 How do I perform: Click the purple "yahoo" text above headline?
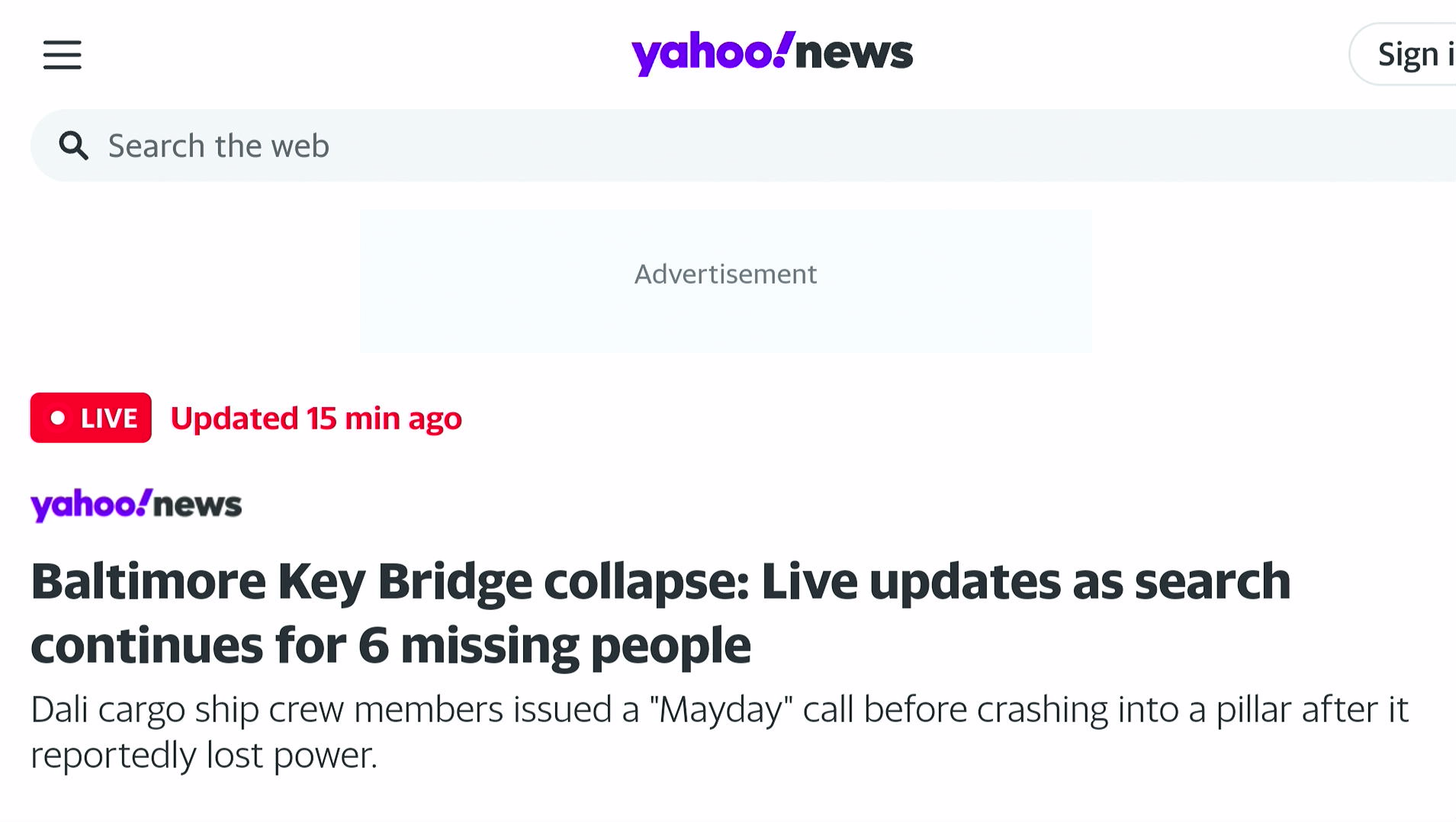pyautogui.click(x=85, y=505)
